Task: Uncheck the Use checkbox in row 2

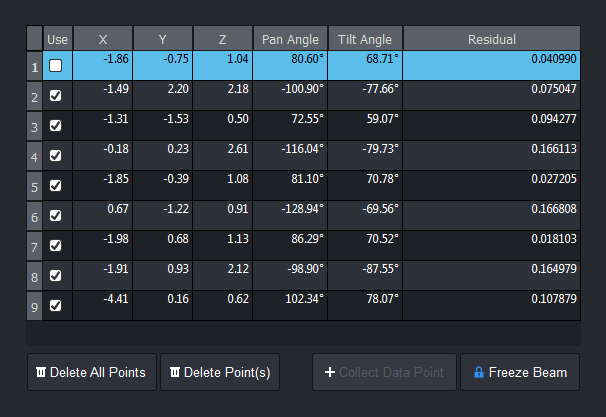Action: [x=56, y=96]
